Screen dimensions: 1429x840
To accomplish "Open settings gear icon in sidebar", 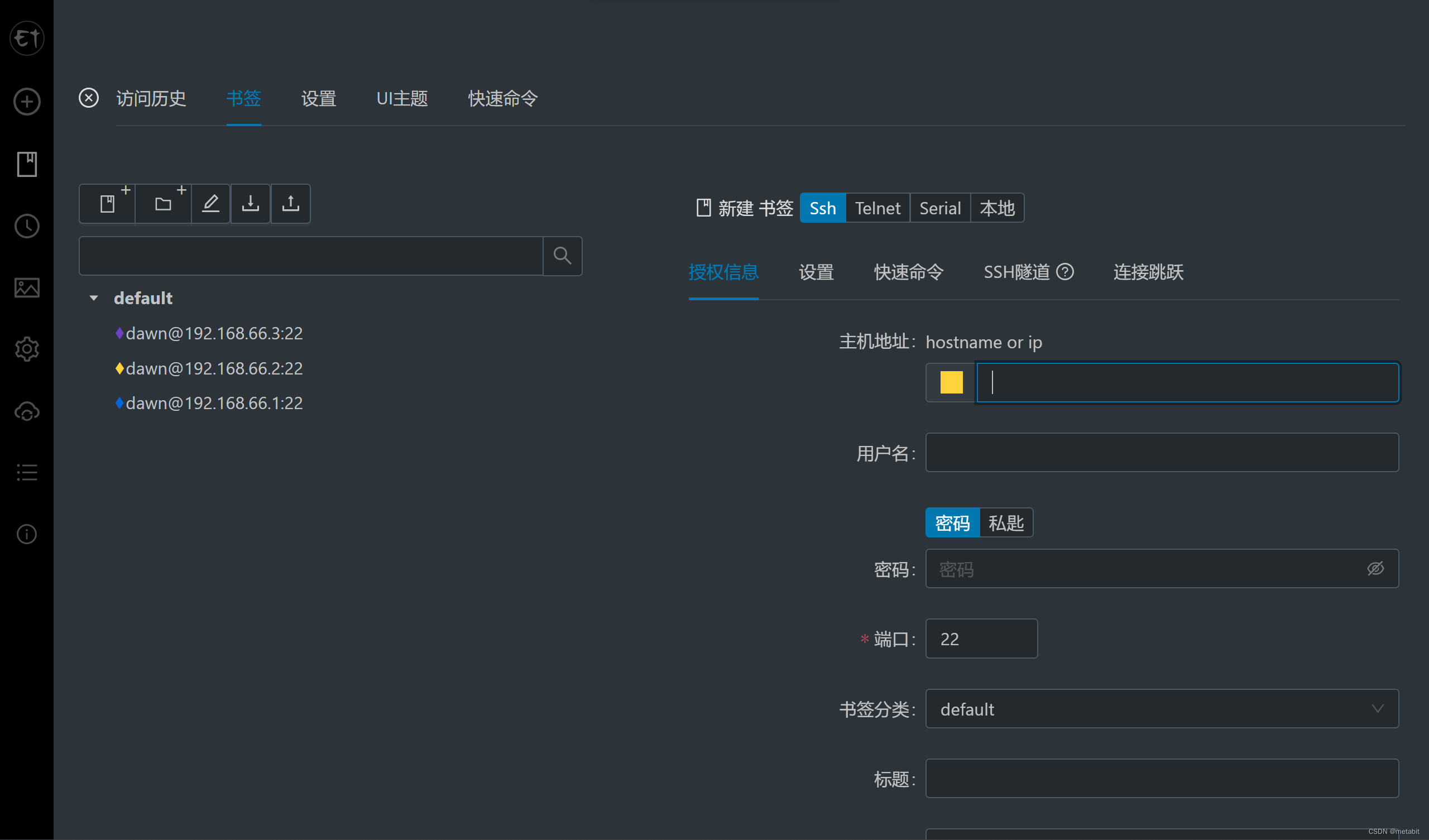I will pyautogui.click(x=27, y=349).
